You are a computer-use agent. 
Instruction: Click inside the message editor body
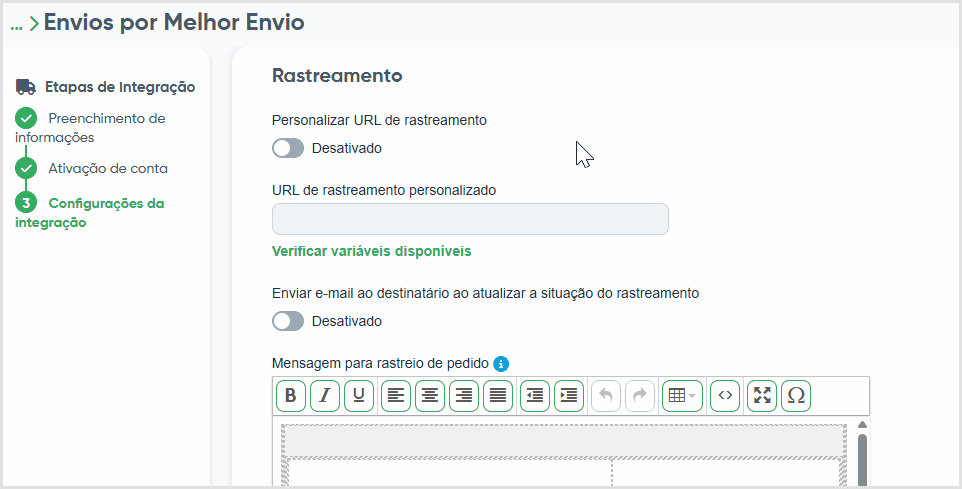(563, 452)
